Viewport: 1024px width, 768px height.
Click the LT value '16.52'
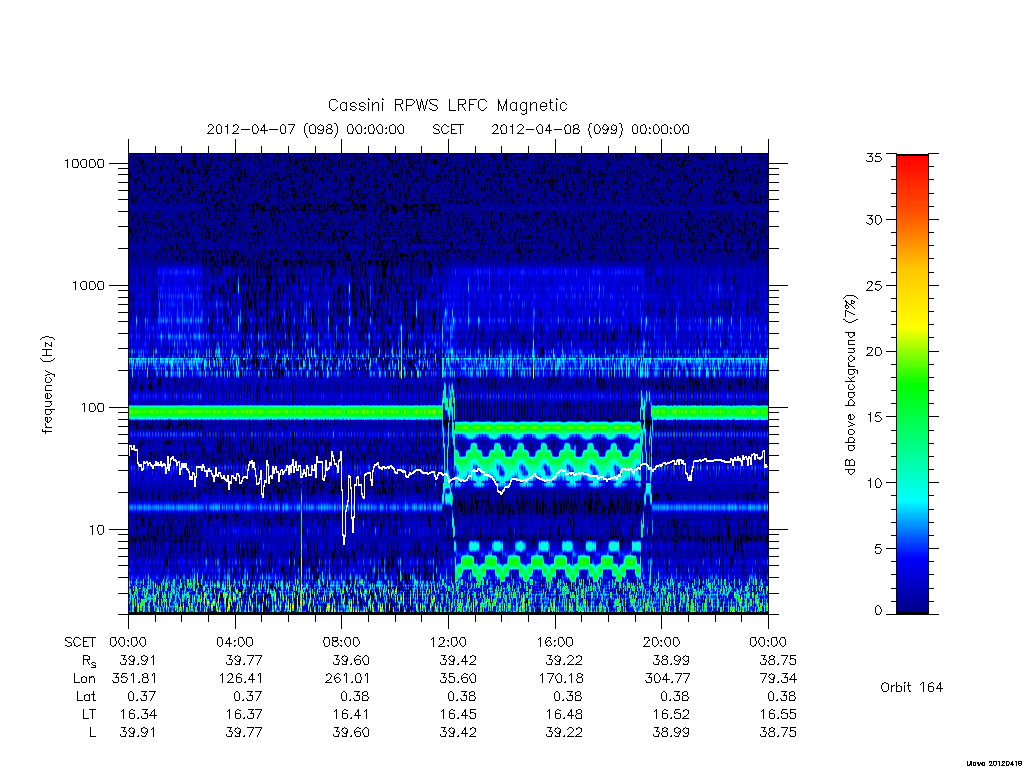pos(671,714)
